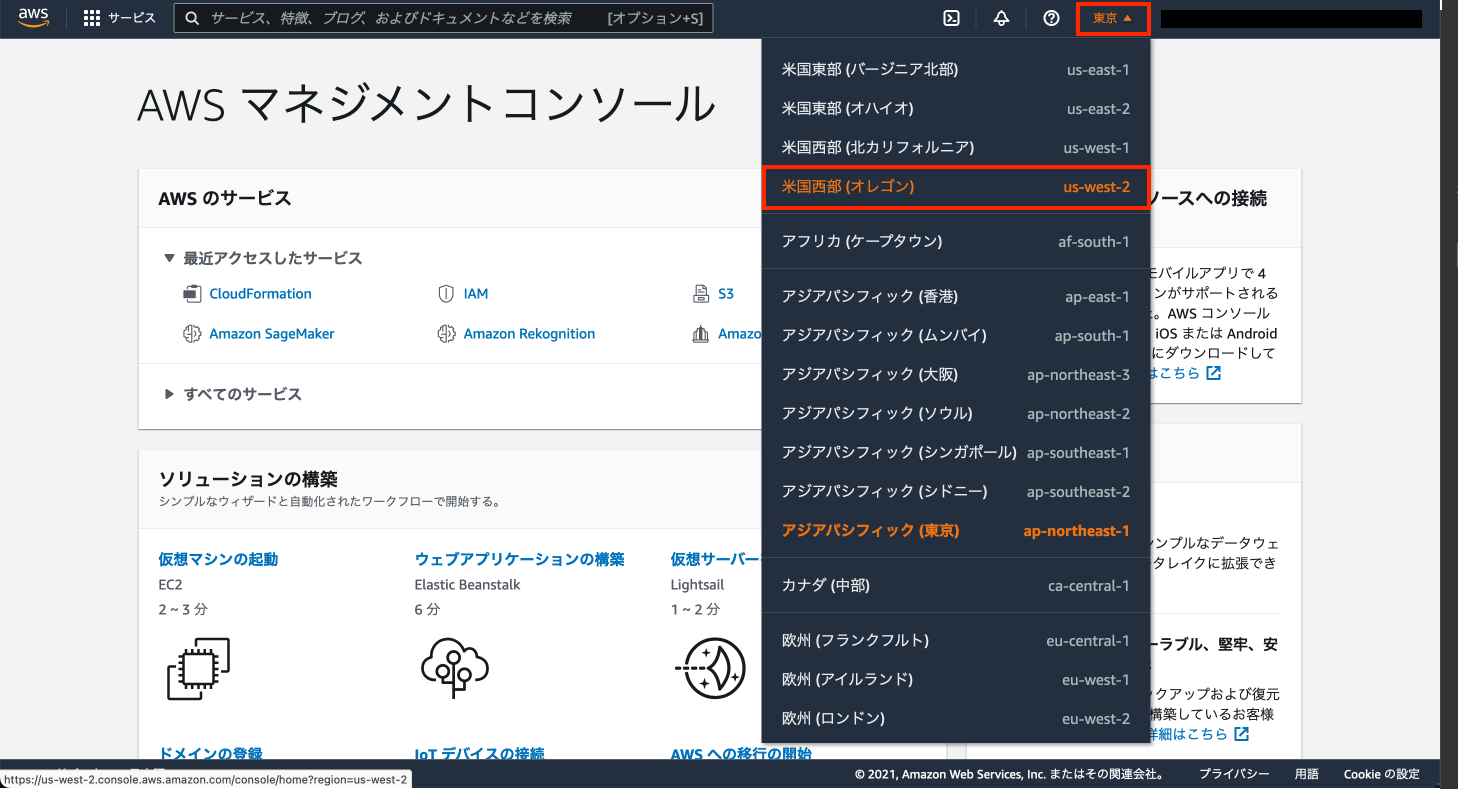Click the EC2 chip illustration icon

click(198, 669)
